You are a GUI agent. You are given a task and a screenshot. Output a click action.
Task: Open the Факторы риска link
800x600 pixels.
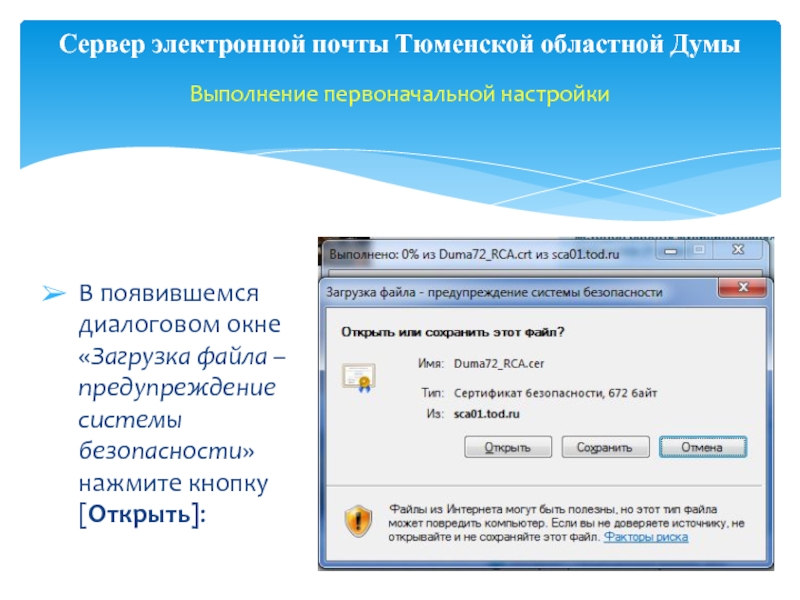point(645,537)
